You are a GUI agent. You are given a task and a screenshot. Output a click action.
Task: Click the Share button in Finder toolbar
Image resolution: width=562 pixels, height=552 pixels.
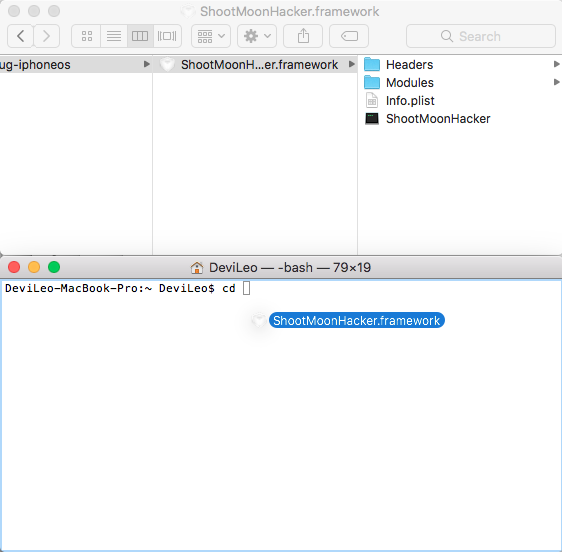pyautogui.click(x=303, y=36)
